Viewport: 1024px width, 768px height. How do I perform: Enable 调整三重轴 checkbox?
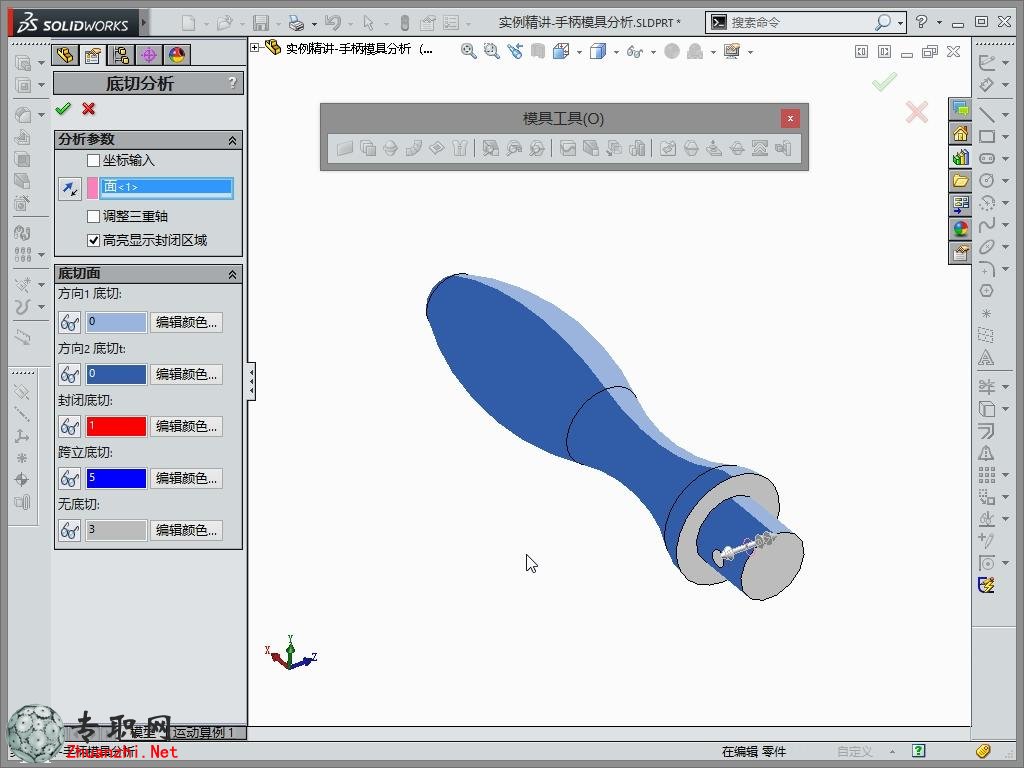pos(93,216)
